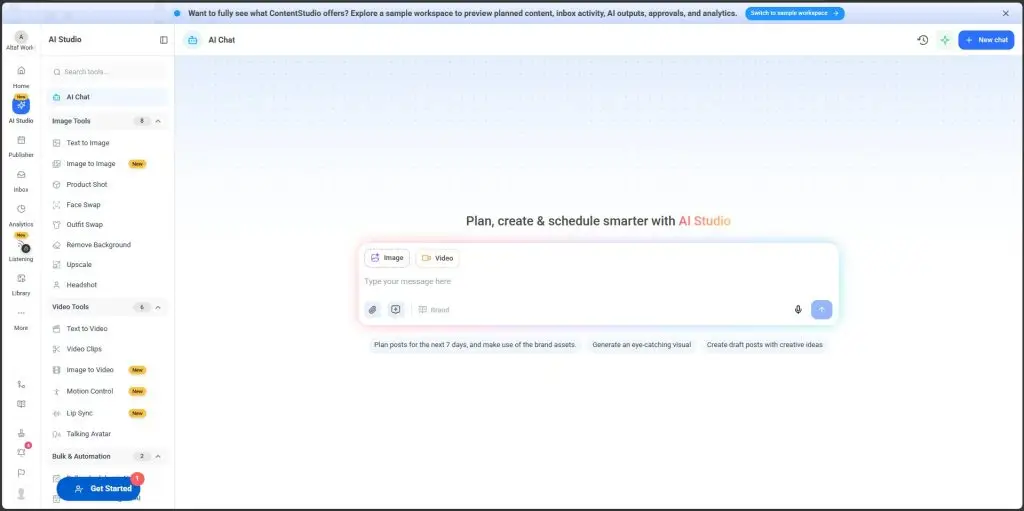This screenshot has width=1024, height=511.
Task: Click the add media icon beside paperclip
Action: pyautogui.click(x=395, y=310)
